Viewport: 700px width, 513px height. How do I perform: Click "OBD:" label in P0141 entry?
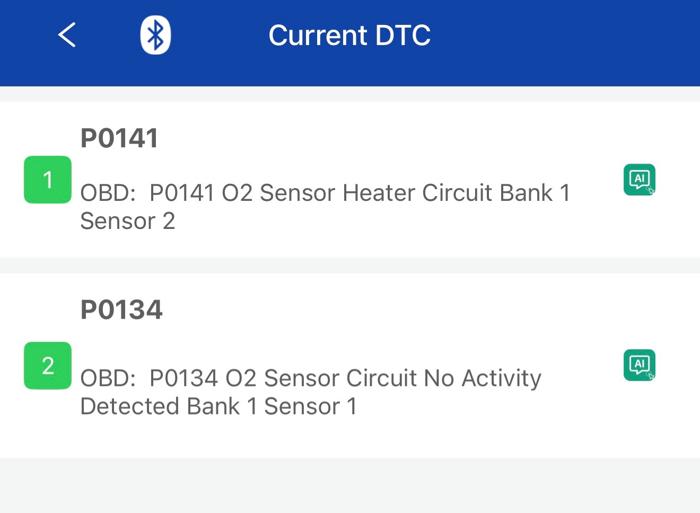[108, 193]
